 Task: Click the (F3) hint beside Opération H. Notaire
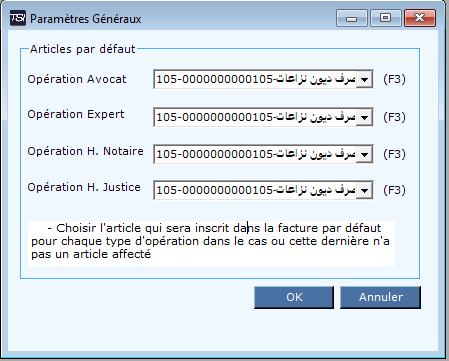pyautogui.click(x=394, y=154)
